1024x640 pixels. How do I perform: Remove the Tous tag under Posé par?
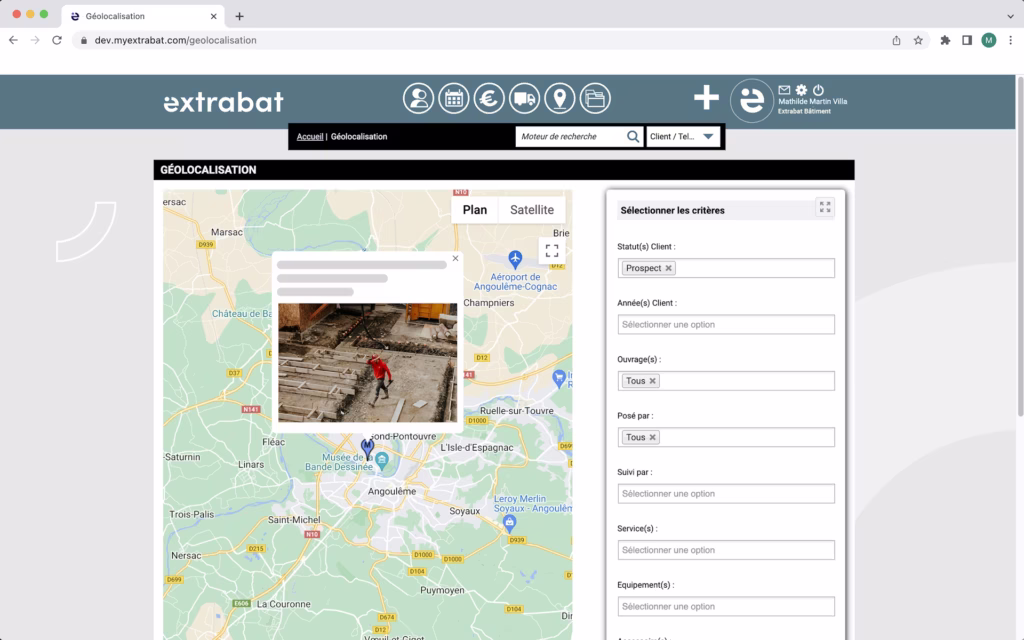[652, 438]
